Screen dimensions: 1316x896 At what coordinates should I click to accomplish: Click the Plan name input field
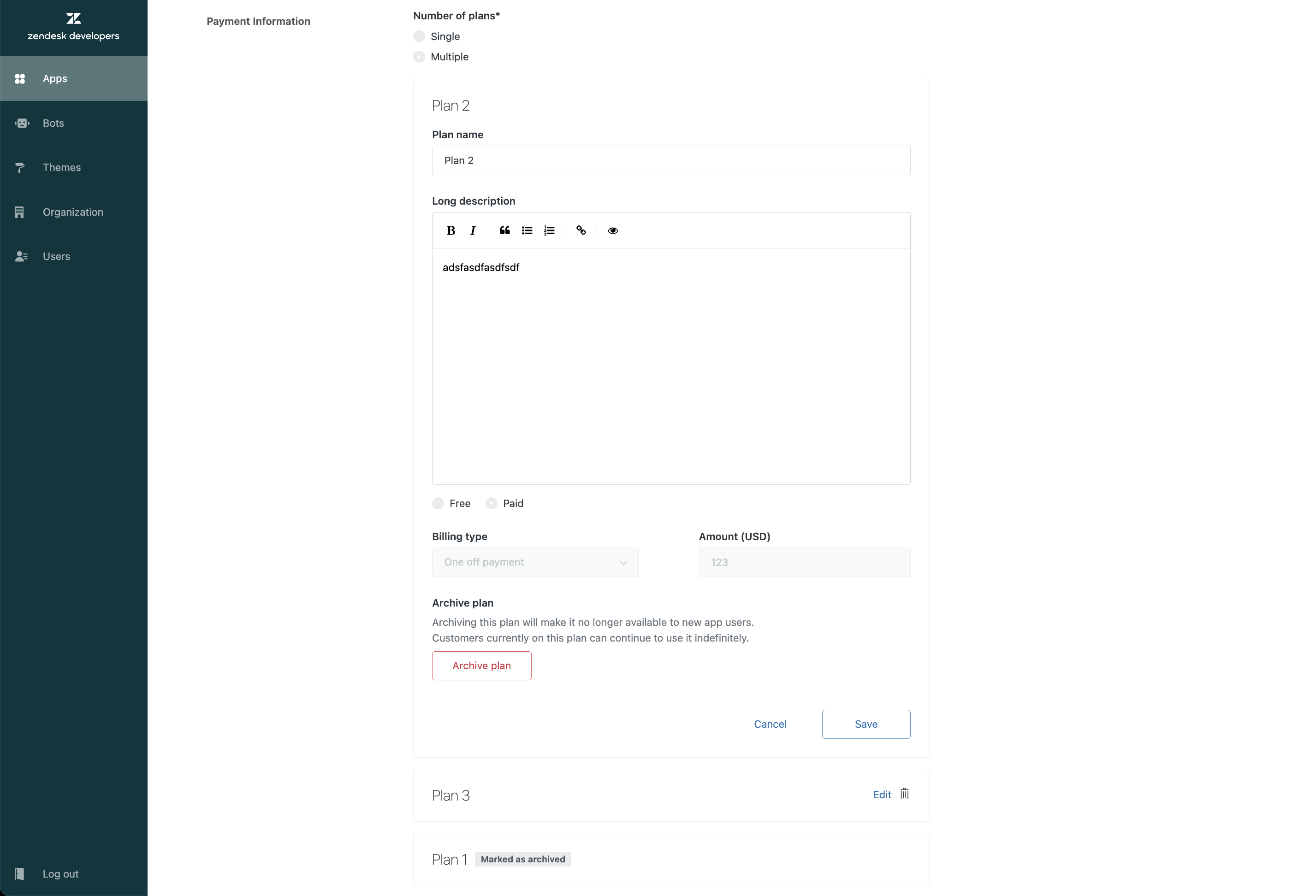[671, 161]
